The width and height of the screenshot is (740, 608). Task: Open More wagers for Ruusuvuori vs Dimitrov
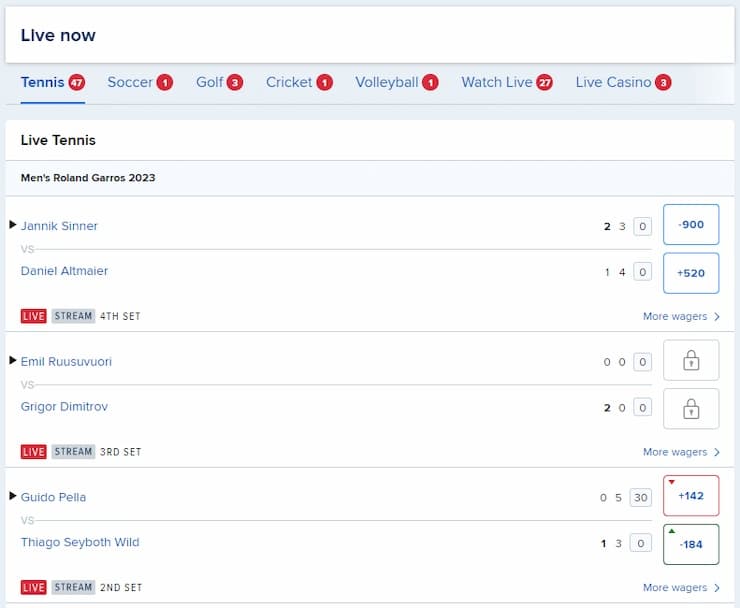pyautogui.click(x=681, y=452)
